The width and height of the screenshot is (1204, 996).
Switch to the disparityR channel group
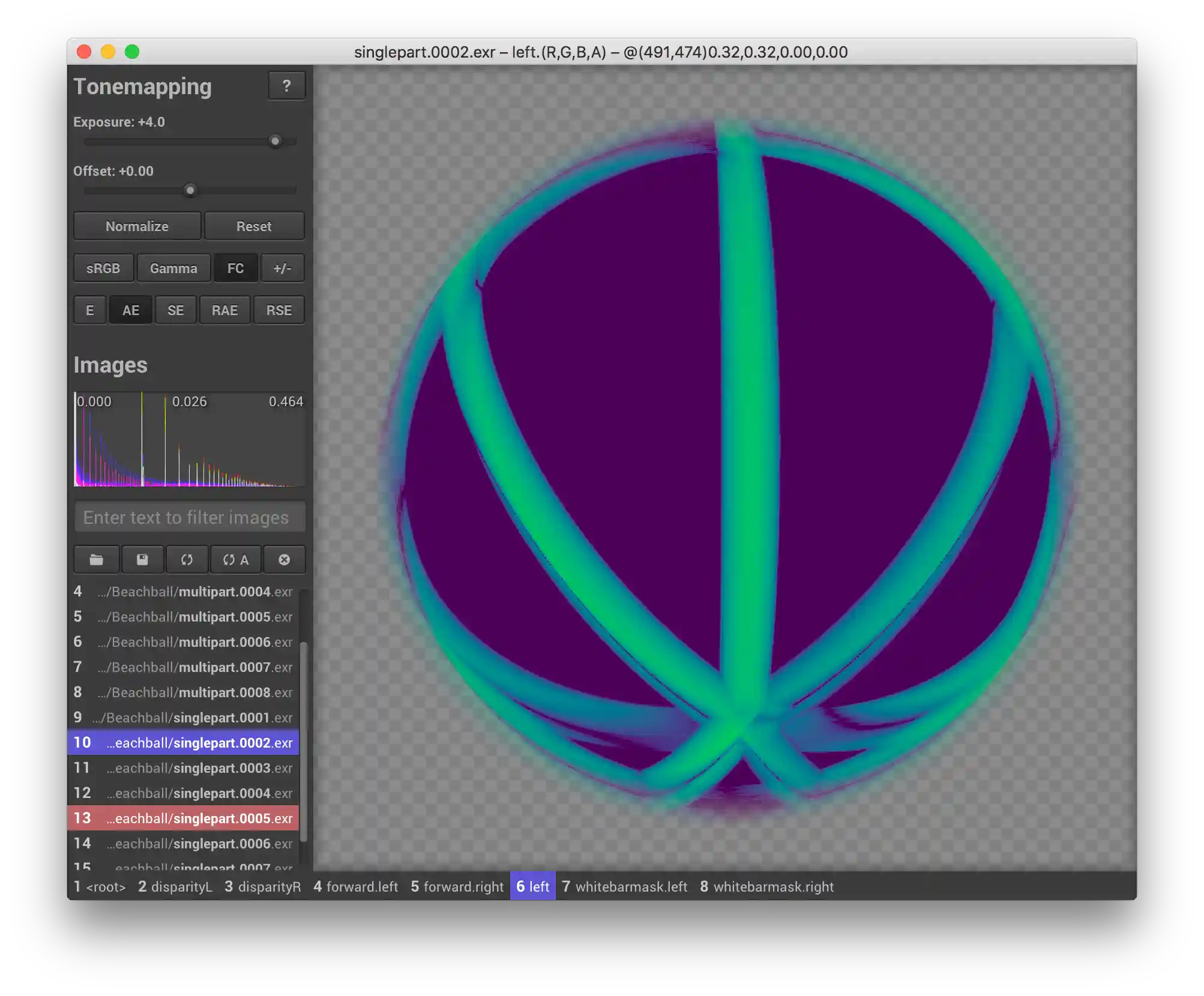[x=262, y=887]
